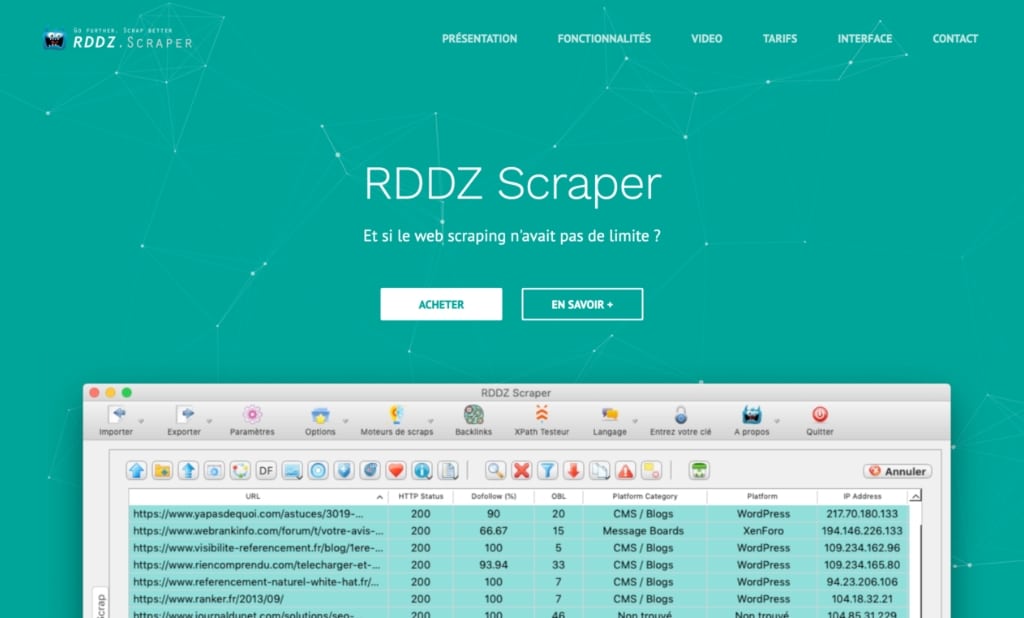Click the XenForo platform cell

(763, 531)
